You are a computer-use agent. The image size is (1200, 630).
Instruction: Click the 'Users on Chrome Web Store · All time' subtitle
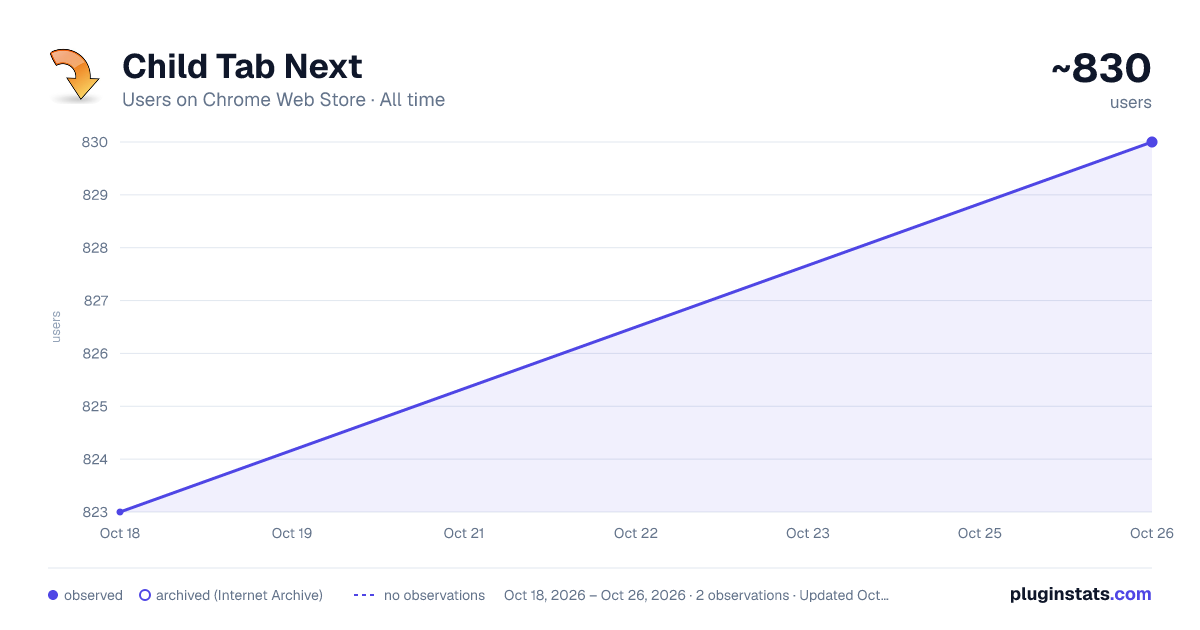point(283,100)
